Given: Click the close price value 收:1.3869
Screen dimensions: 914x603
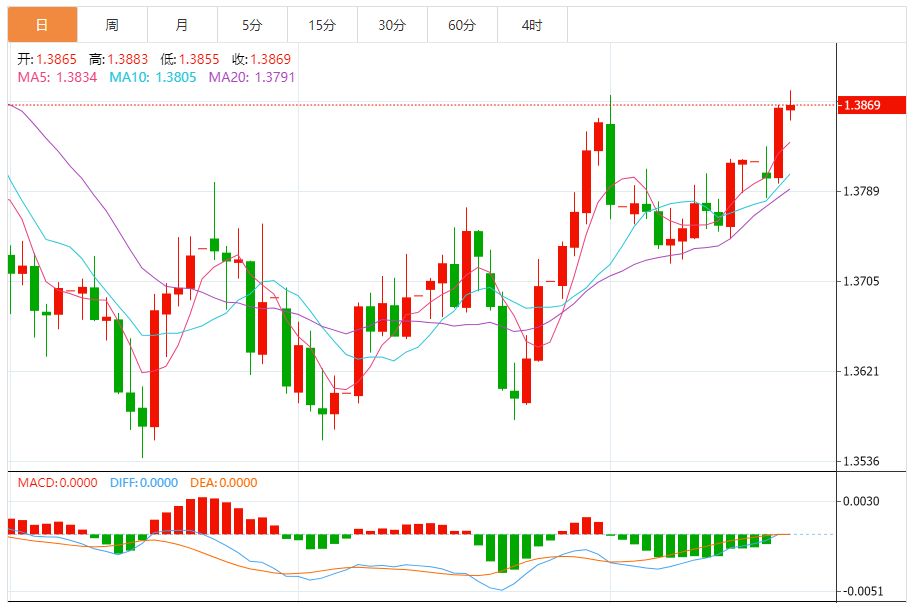Looking at the screenshot, I should pos(261,59).
